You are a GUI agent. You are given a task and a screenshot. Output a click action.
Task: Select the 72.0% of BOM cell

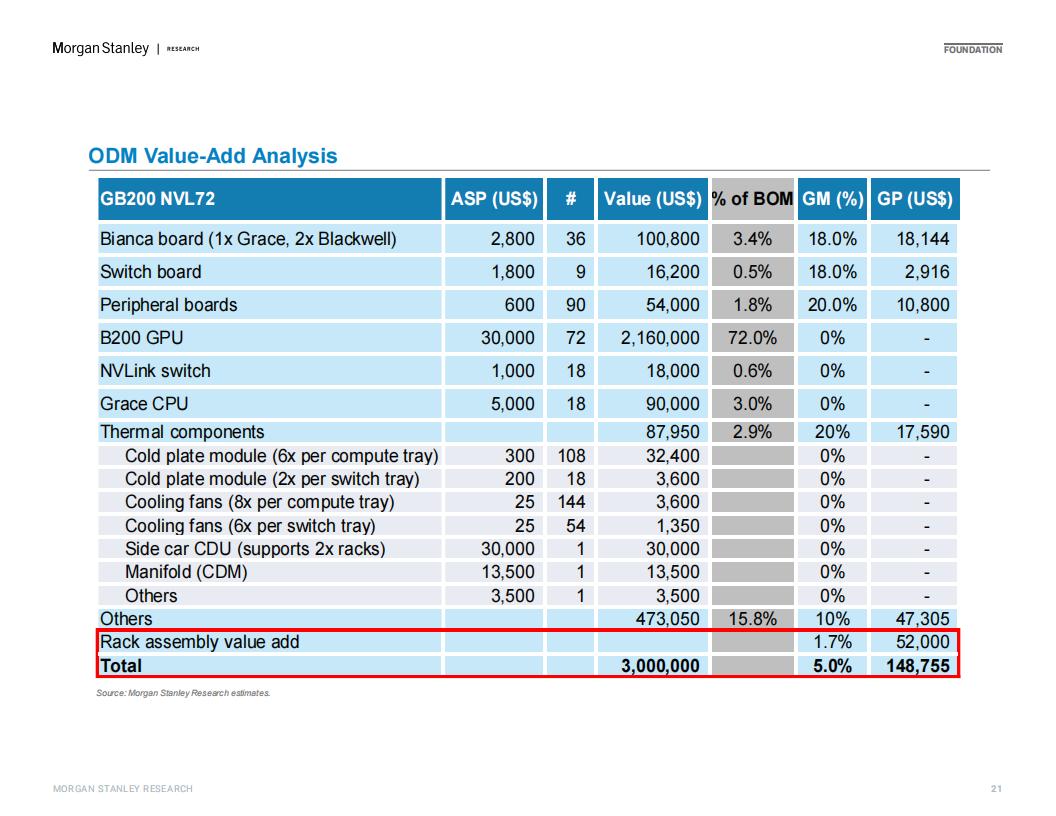[752, 338]
